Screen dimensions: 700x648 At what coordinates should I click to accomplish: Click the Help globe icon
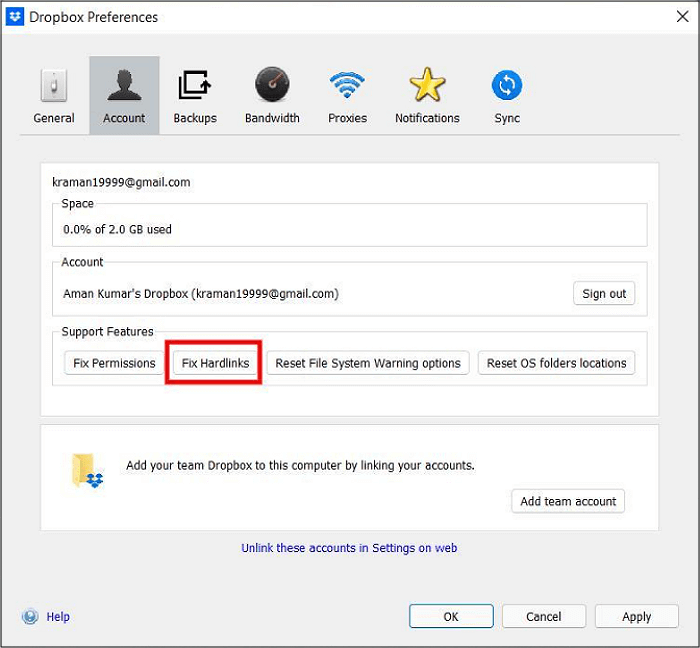tap(30, 616)
